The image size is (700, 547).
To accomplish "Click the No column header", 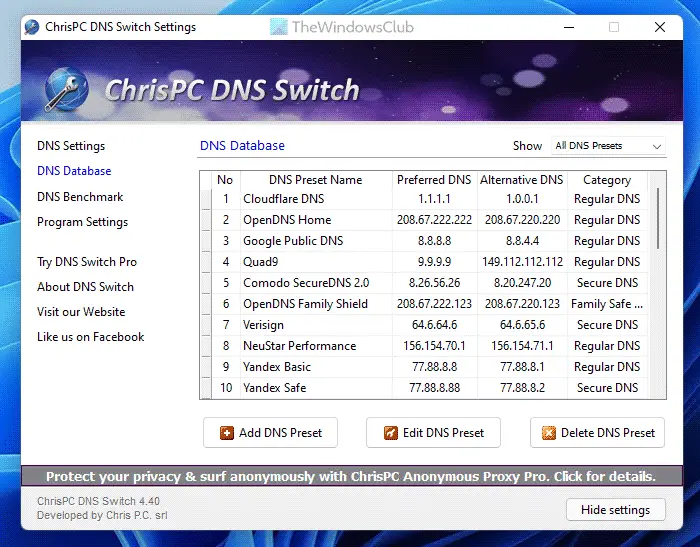I will [225, 180].
